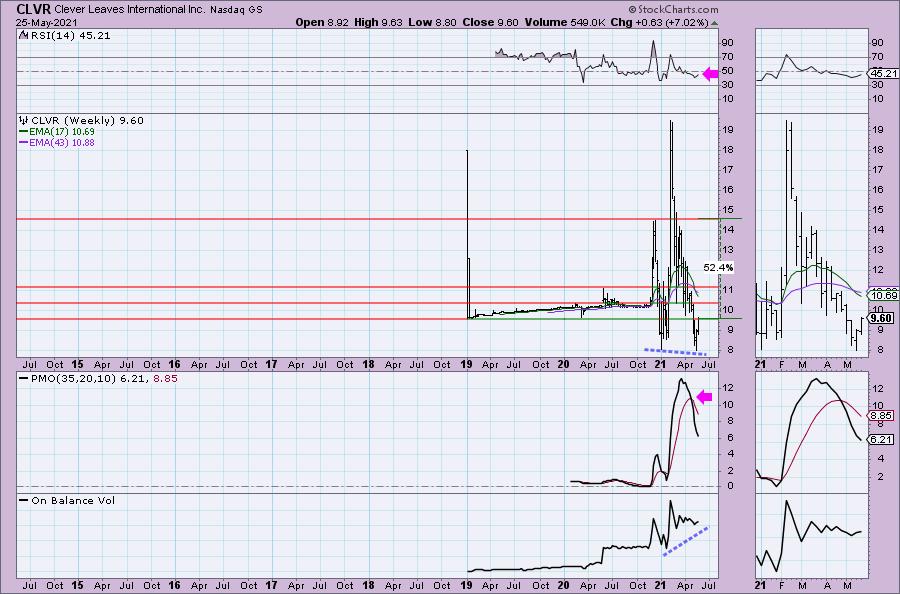This screenshot has height=594, width=900.
Task: Click the On Balance Vol legend label
Action: click(67, 500)
